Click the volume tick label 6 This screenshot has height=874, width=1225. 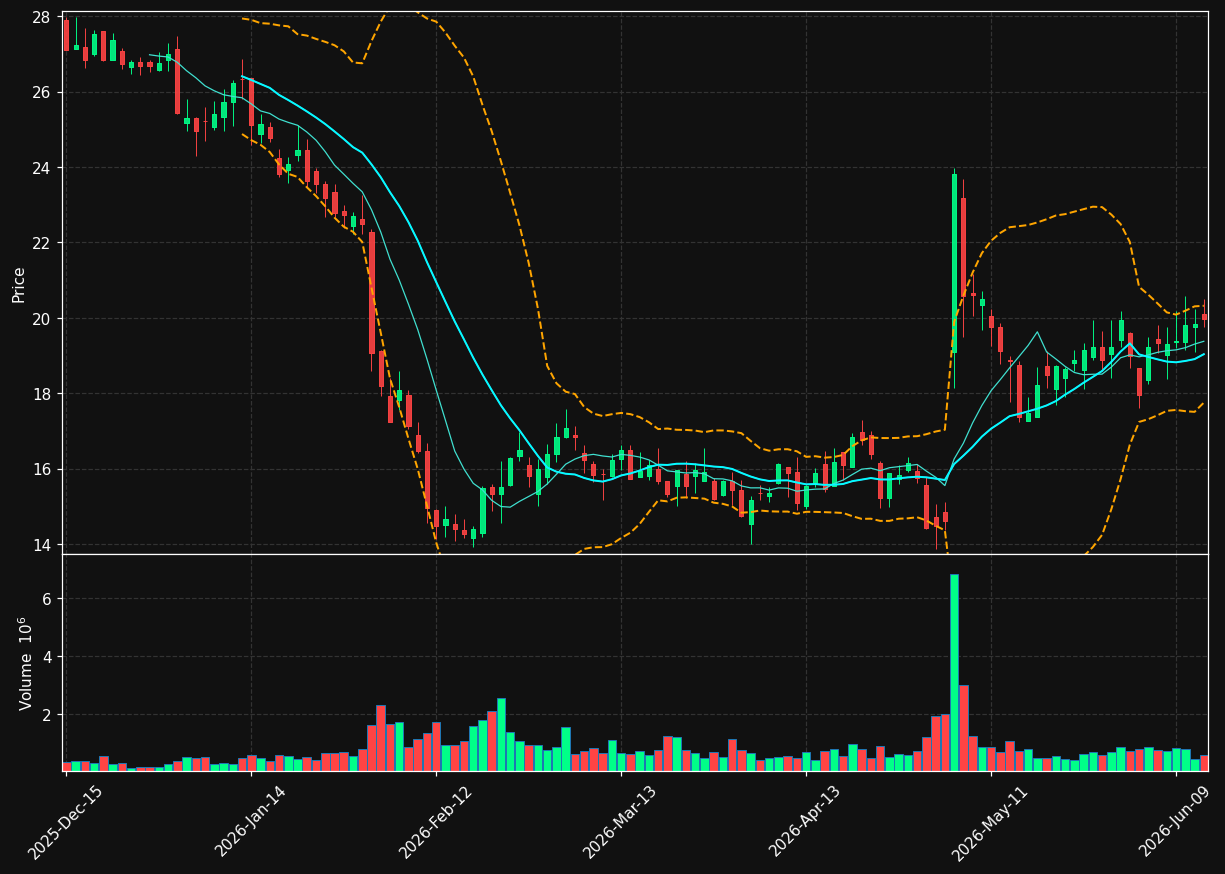click(x=47, y=599)
